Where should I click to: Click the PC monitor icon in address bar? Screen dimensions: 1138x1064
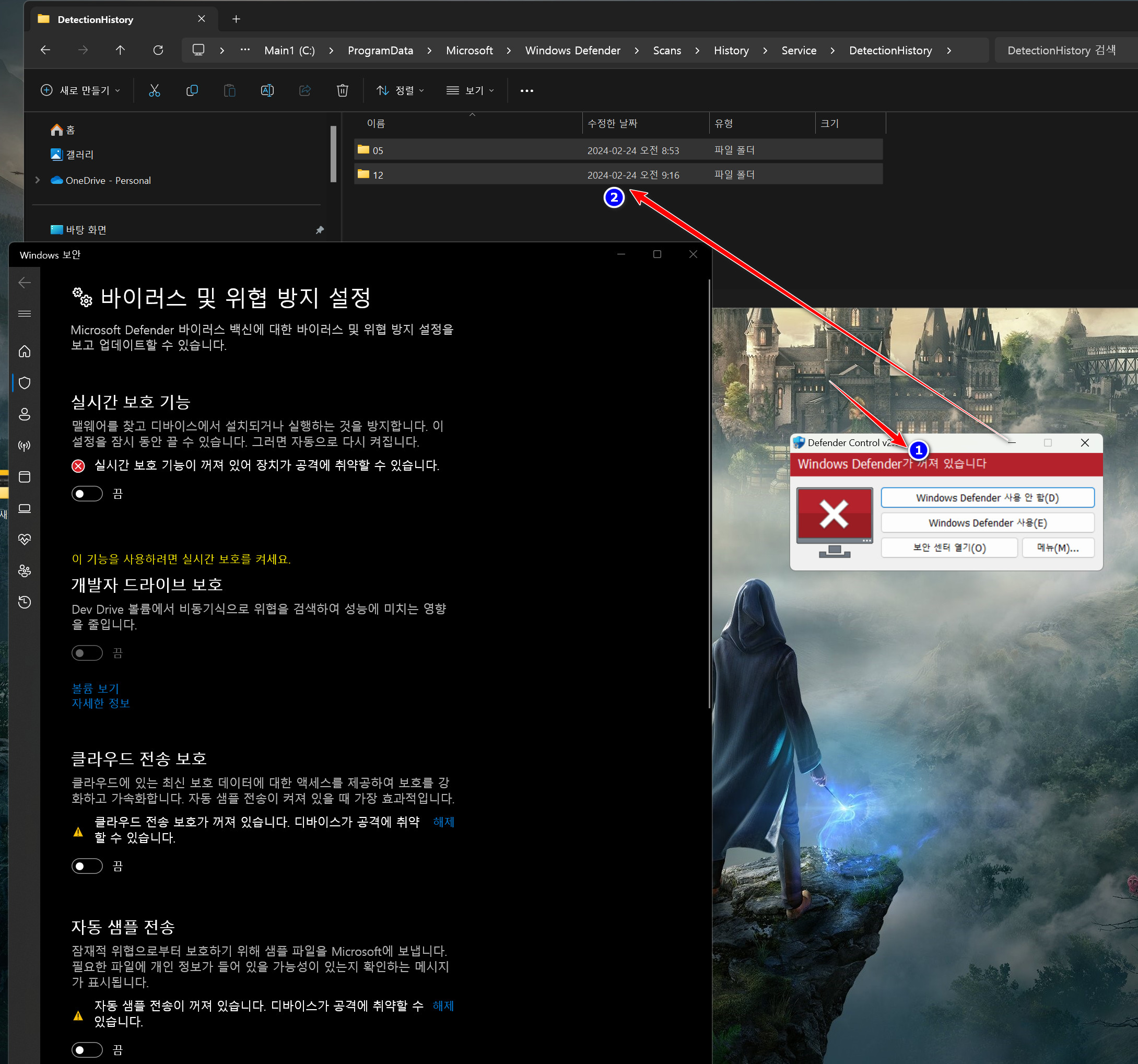click(x=198, y=50)
